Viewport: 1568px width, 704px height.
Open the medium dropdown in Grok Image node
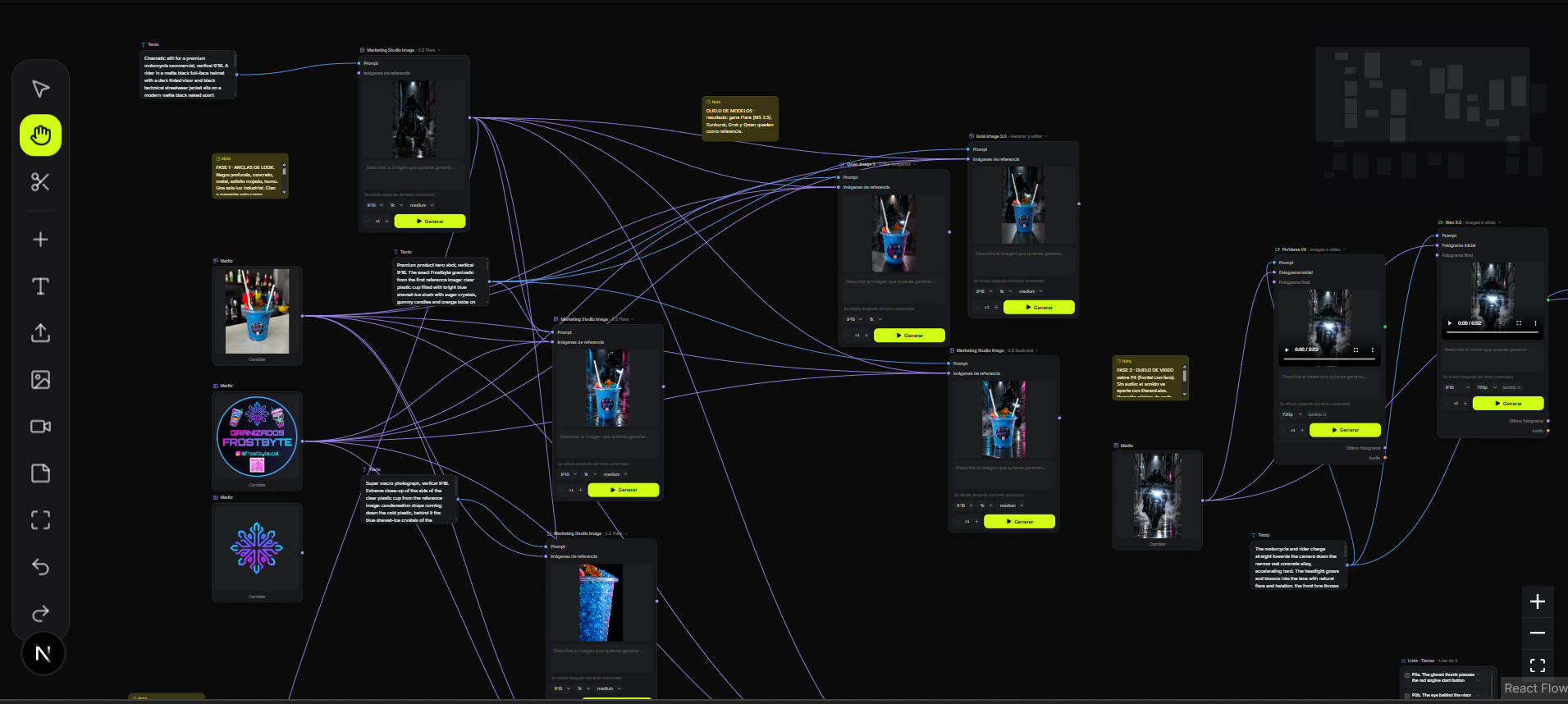tap(1031, 291)
